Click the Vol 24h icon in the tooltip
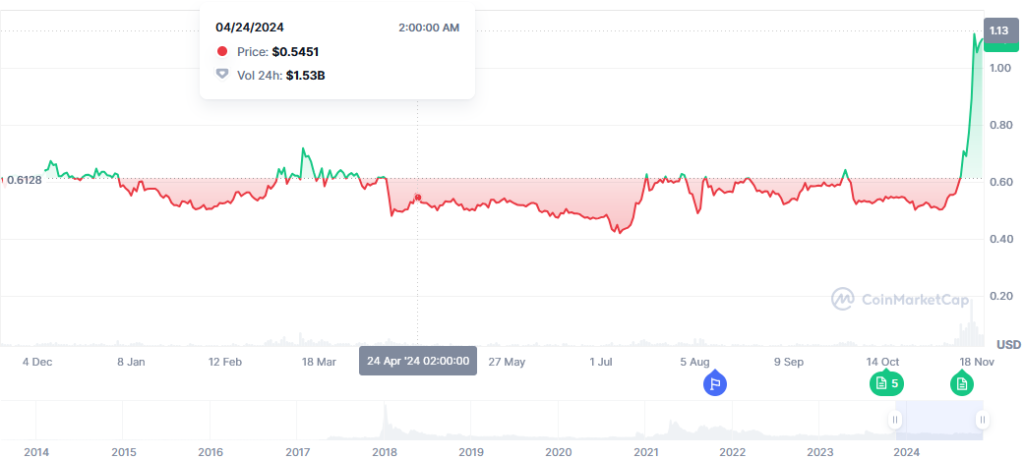This screenshot has width=1024, height=459. (222, 74)
